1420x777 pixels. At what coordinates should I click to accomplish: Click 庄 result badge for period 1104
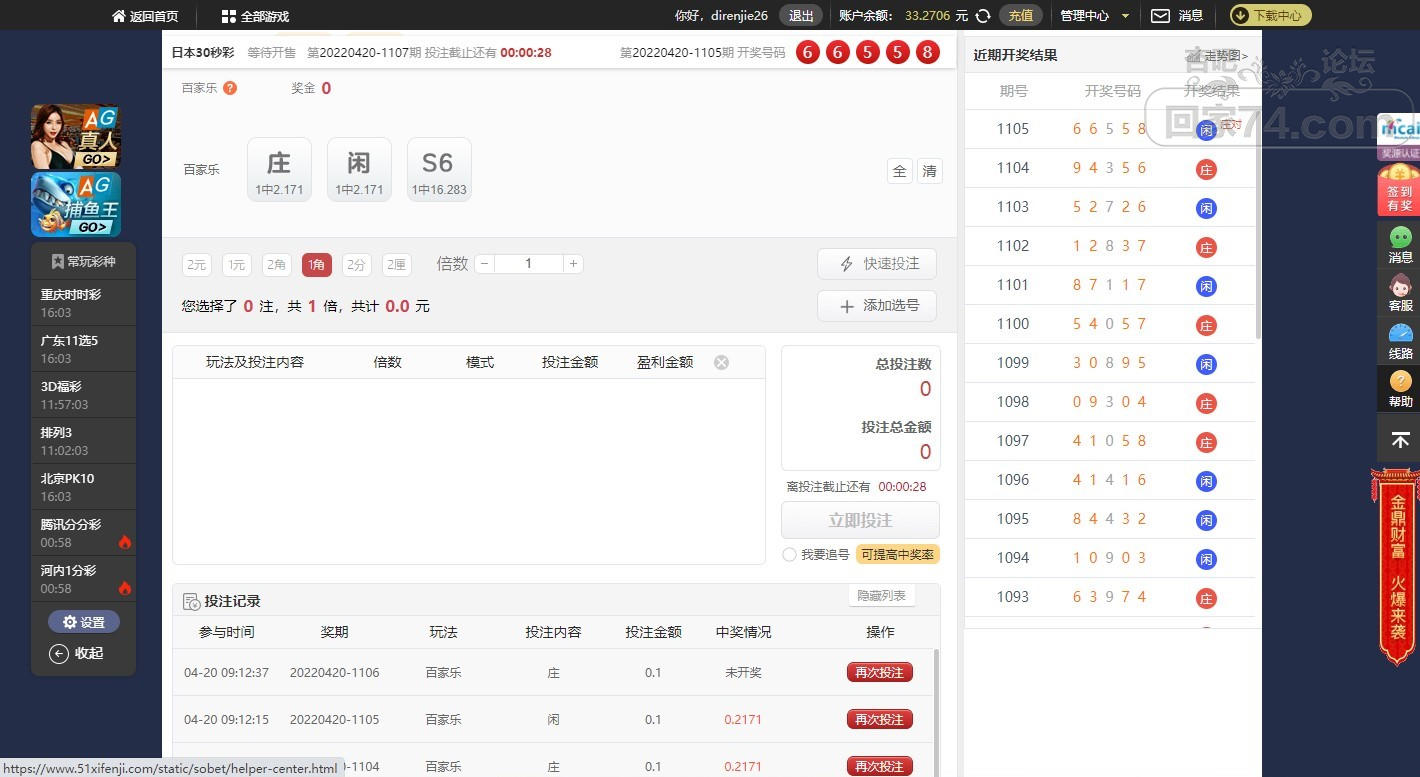click(1207, 169)
